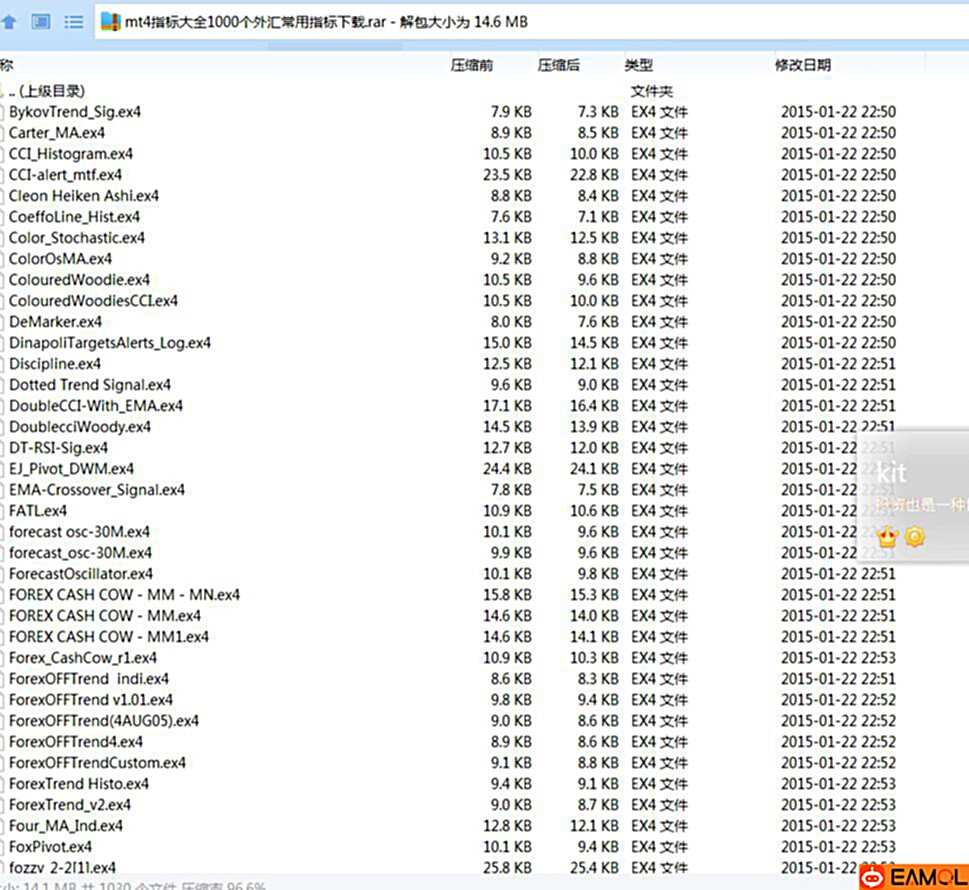This screenshot has height=890, width=969.
Task: Select file Carter_MA.ex4
Action: tap(57, 133)
